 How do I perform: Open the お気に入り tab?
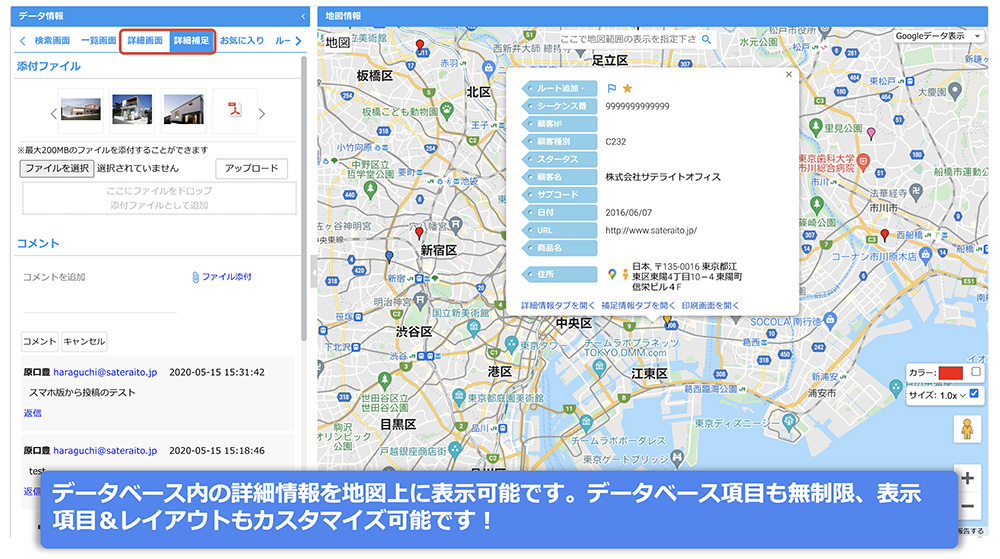242,41
